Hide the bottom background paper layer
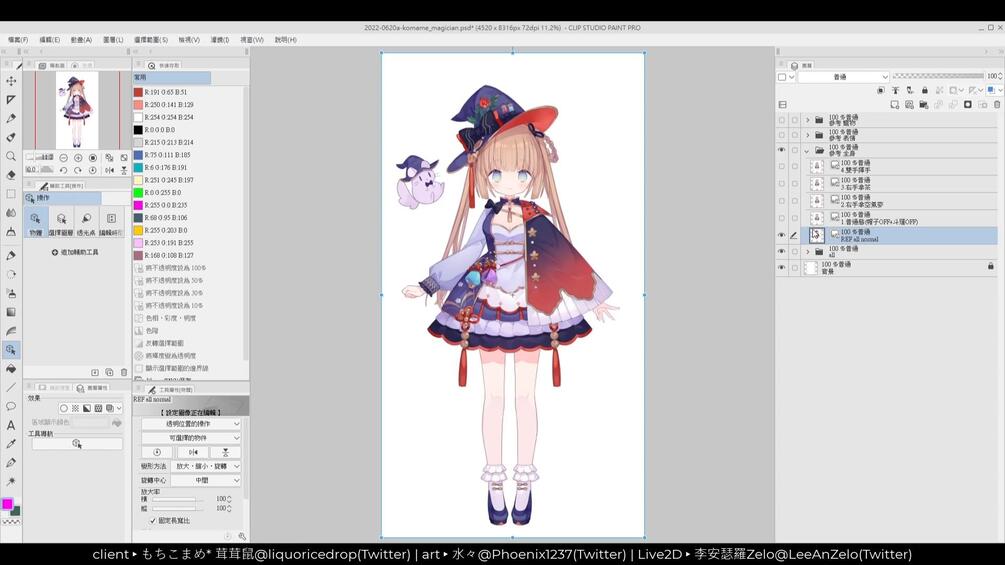Screen dimensions: 1005x565 781,268
